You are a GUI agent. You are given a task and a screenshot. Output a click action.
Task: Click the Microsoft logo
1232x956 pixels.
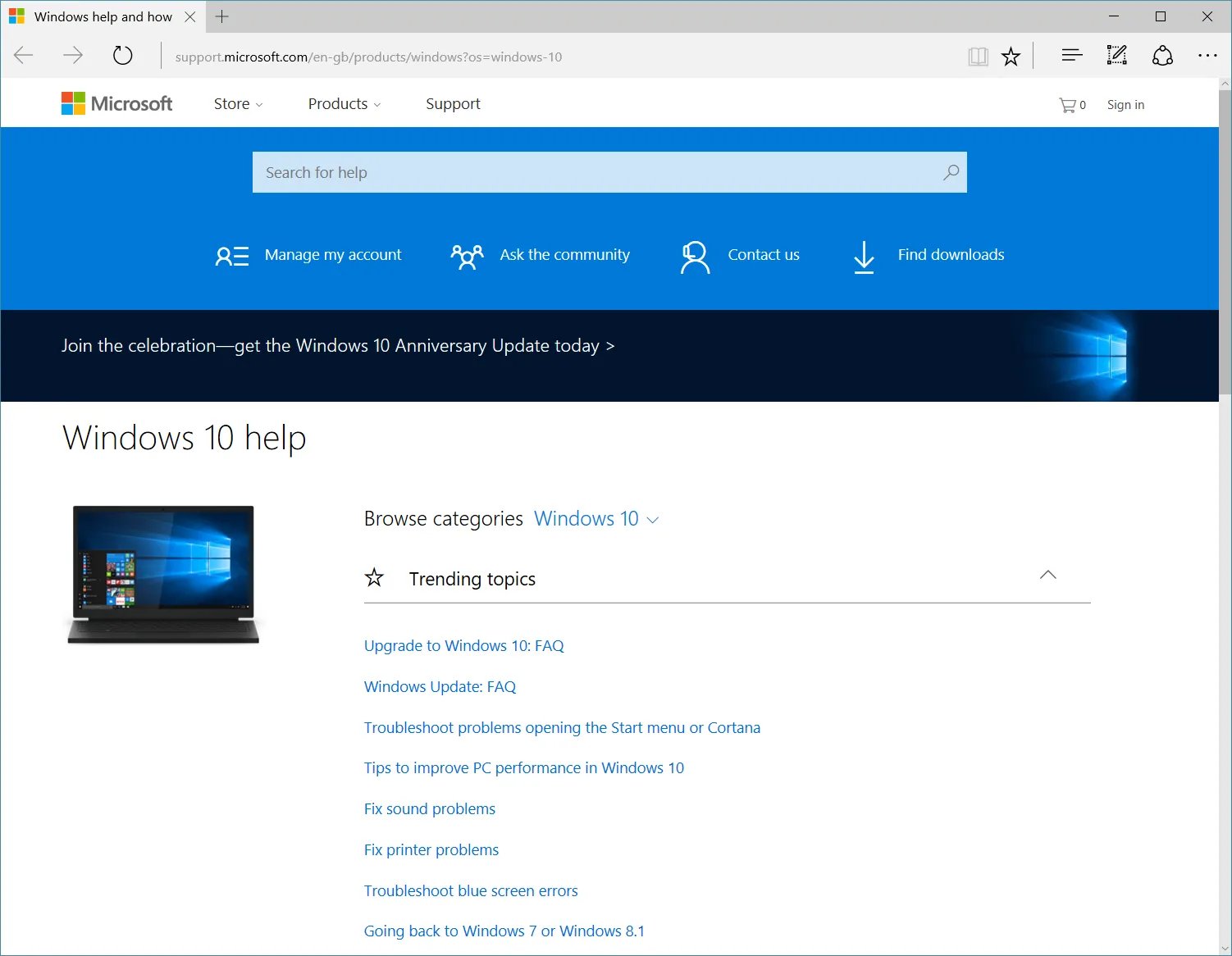pos(116,103)
